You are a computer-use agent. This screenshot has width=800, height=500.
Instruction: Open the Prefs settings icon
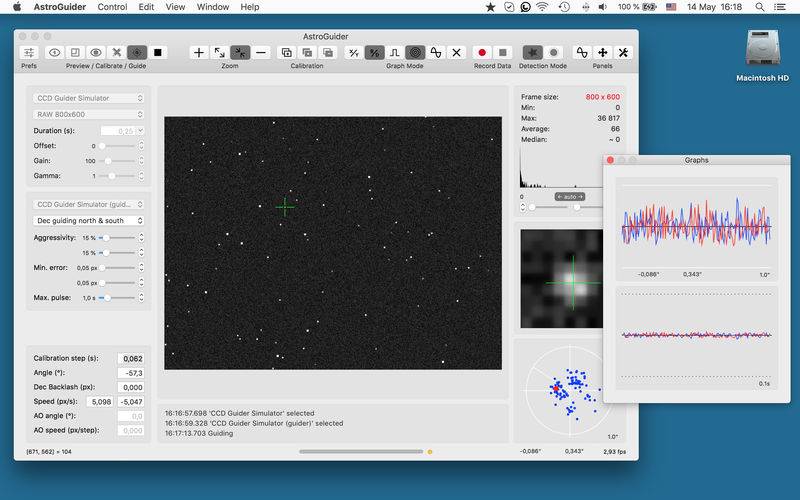coord(29,53)
